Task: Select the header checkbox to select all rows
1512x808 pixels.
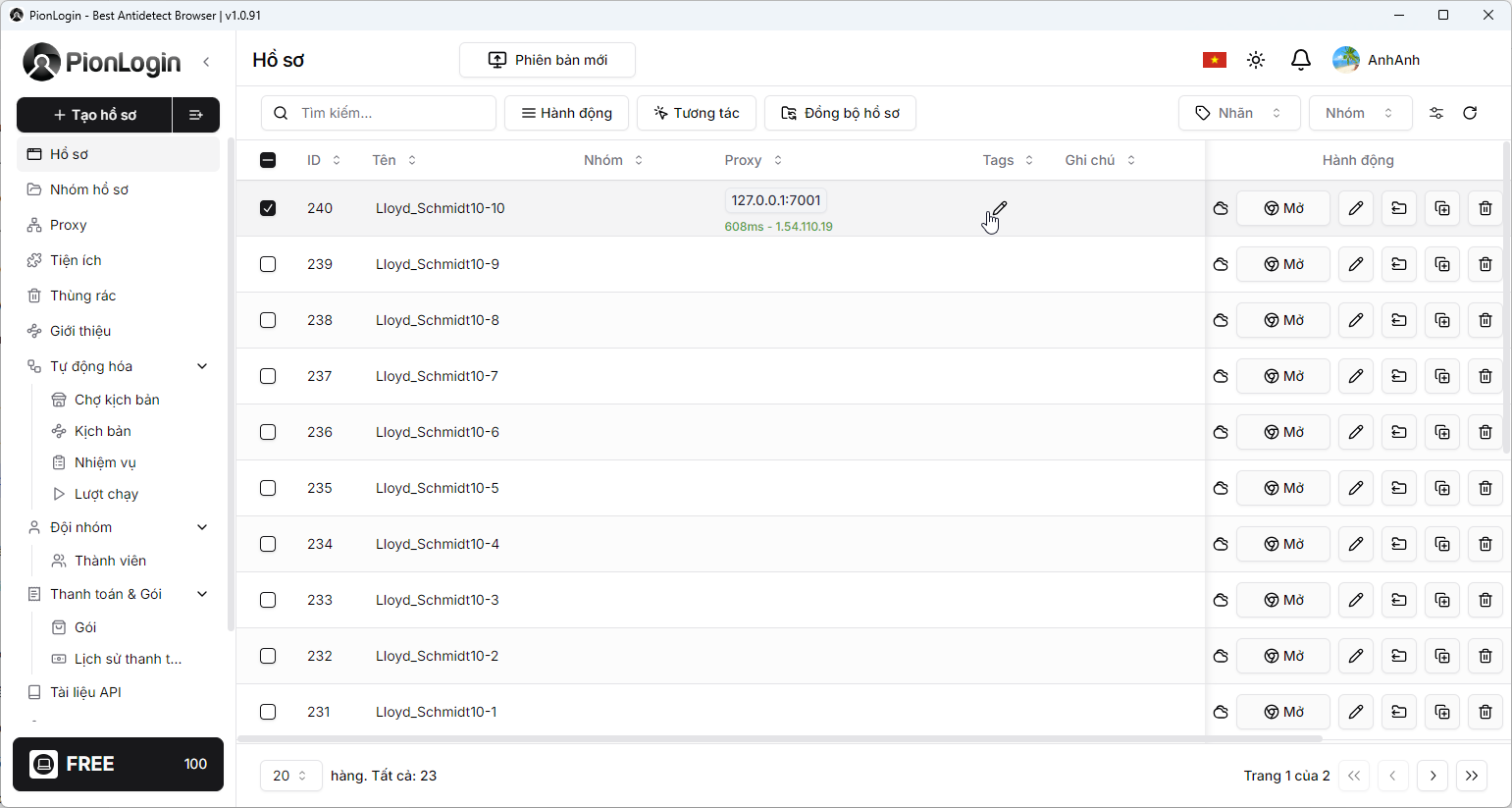Action: click(x=268, y=159)
